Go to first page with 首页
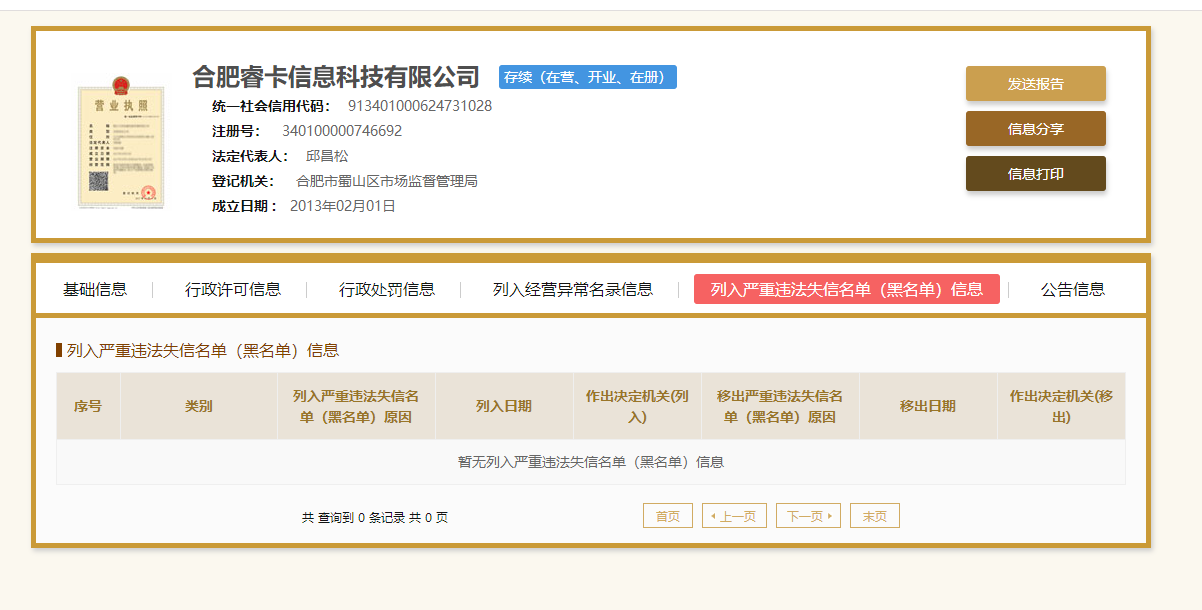This screenshot has width=1202, height=610. (668, 516)
